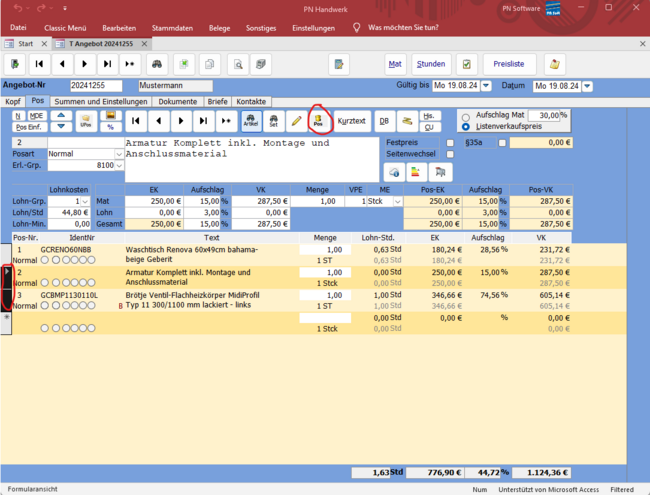Screen dimensions: 650x495
Task: Click the trolley icon beside energy label
Action: click(440, 172)
